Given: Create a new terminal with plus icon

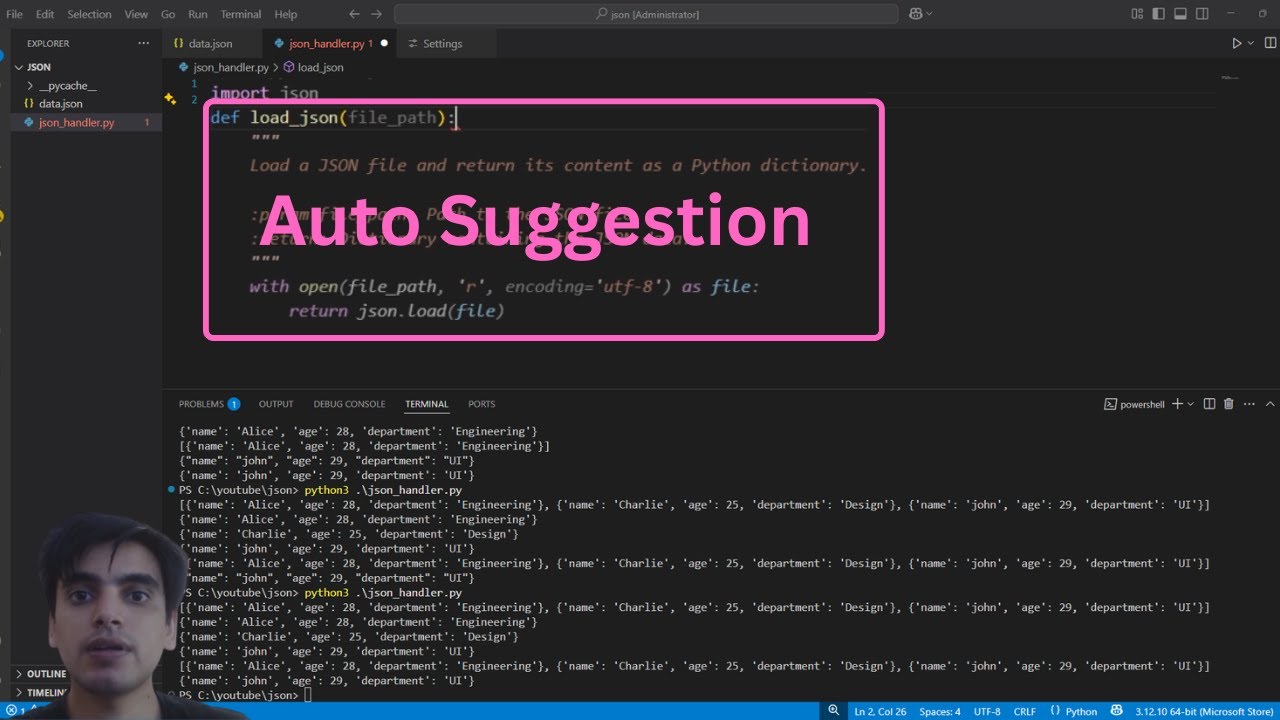Looking at the screenshot, I should tap(1177, 404).
